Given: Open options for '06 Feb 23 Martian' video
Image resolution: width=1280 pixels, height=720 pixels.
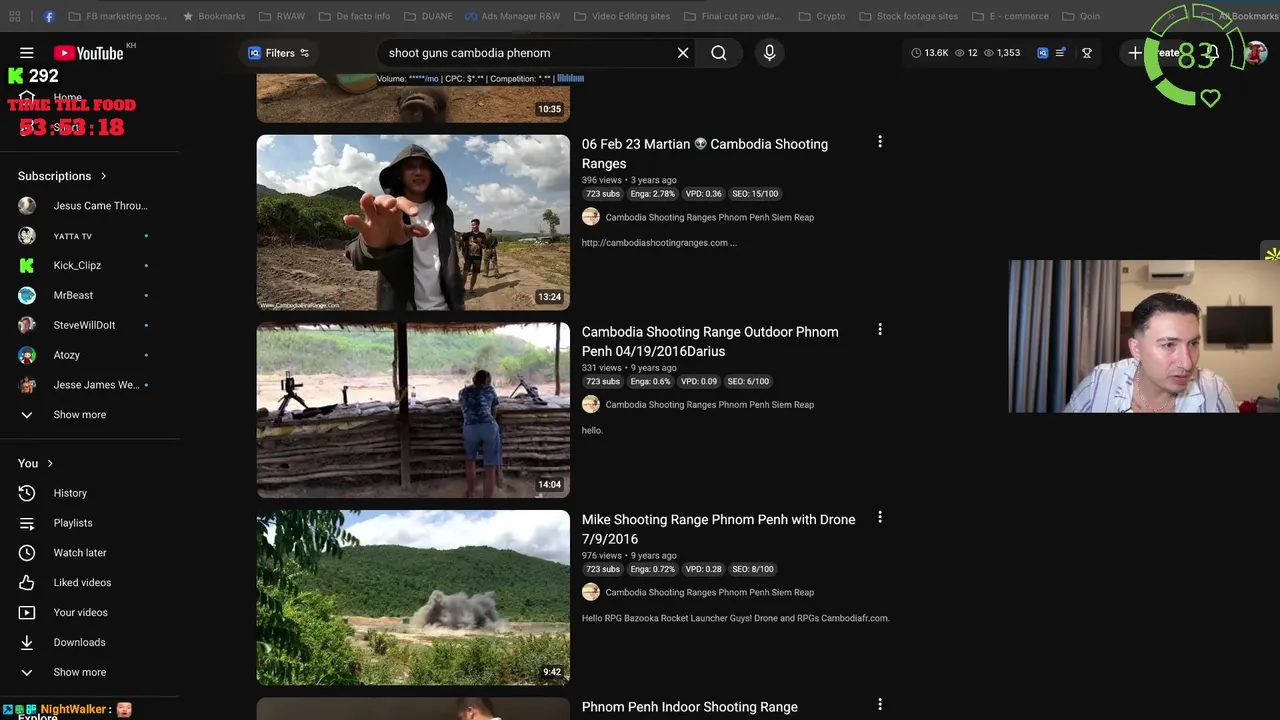Looking at the screenshot, I should 880,143.
